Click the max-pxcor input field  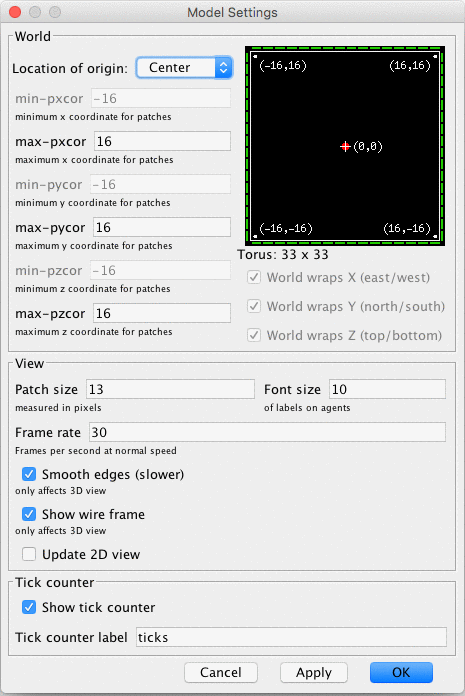point(162,141)
